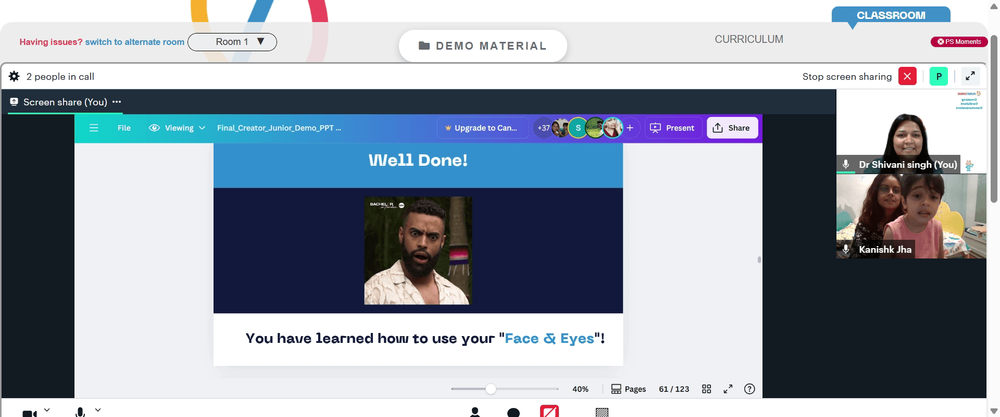1000x417 pixels.
Task: Switch to the CURRICULUM tab
Action: (x=749, y=40)
